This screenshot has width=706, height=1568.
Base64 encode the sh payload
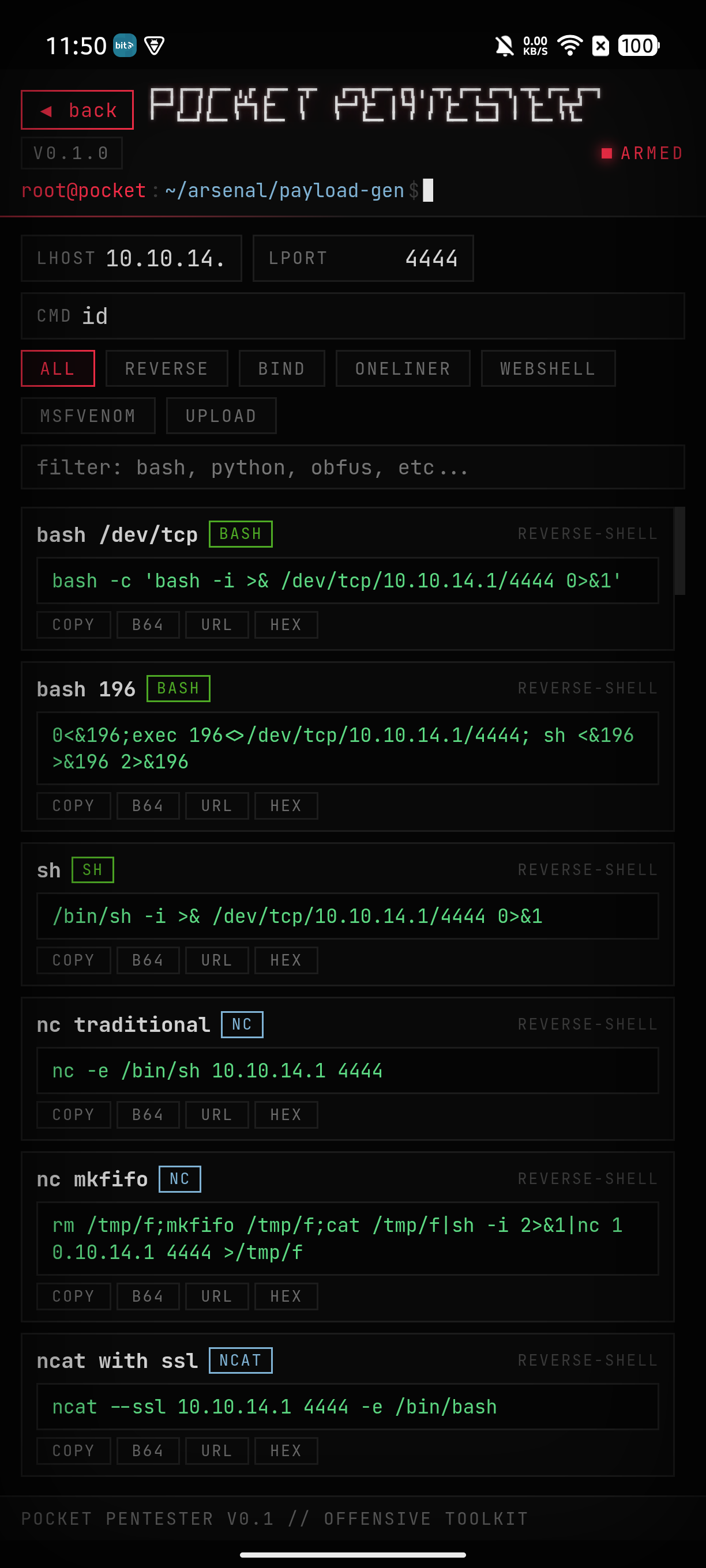coord(148,960)
